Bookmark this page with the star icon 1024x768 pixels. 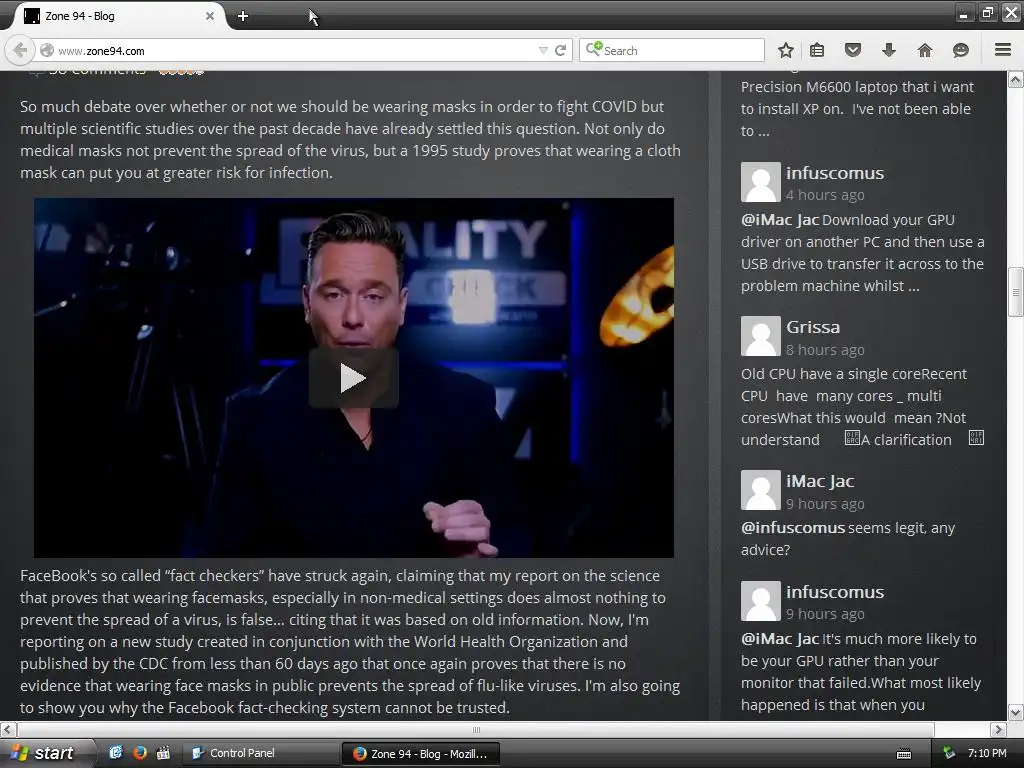(786, 50)
